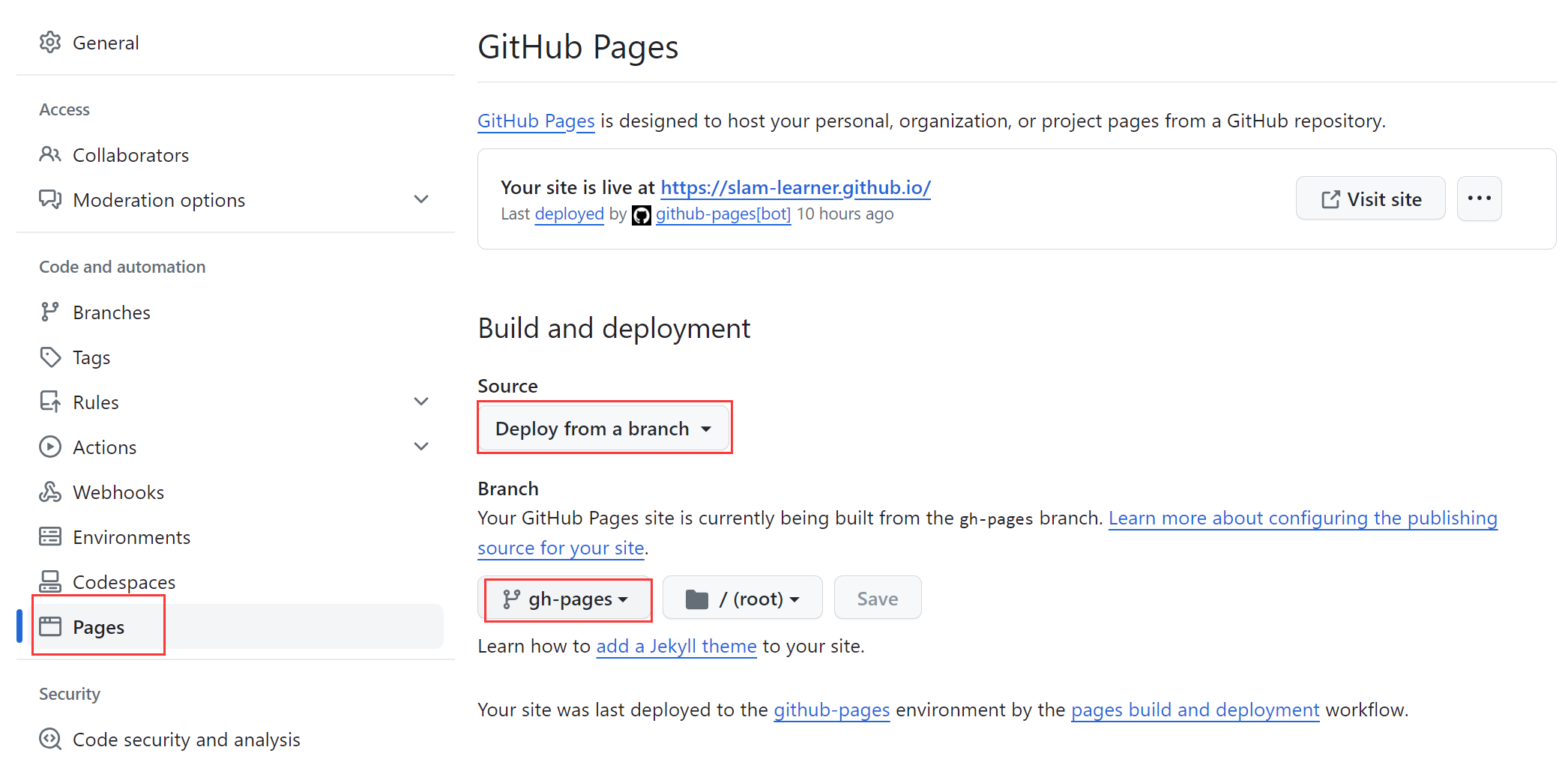Click the github-pages bot avatar
1568x759 pixels.
[x=642, y=215]
